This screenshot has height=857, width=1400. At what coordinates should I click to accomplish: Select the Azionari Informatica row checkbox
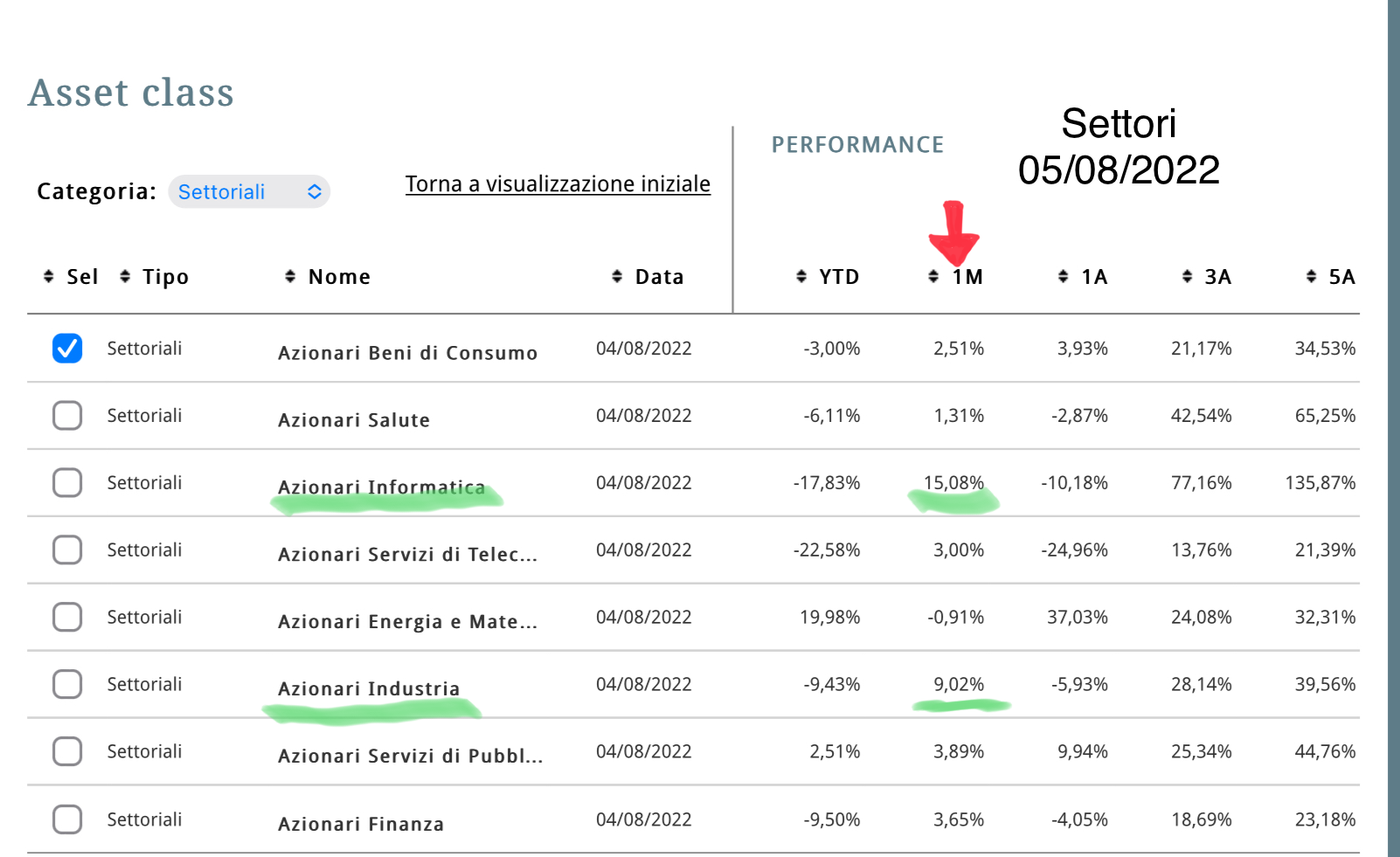click(67, 483)
